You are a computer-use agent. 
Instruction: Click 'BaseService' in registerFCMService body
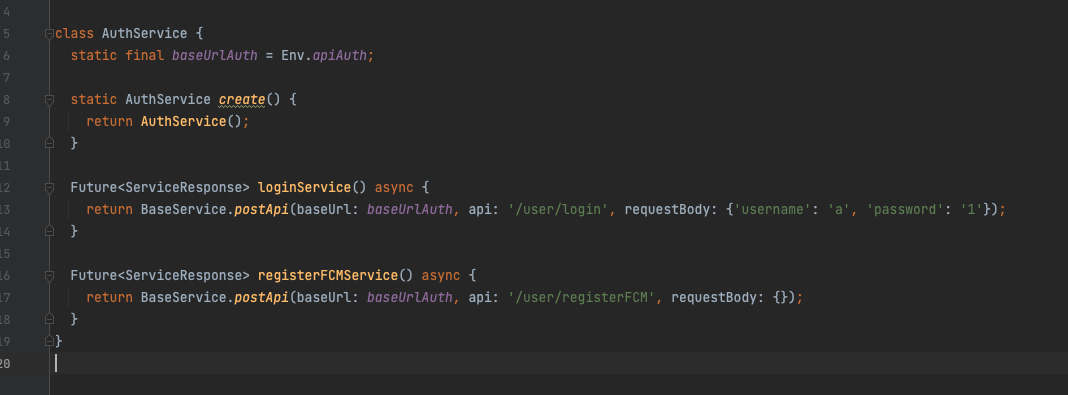[x=183, y=297]
